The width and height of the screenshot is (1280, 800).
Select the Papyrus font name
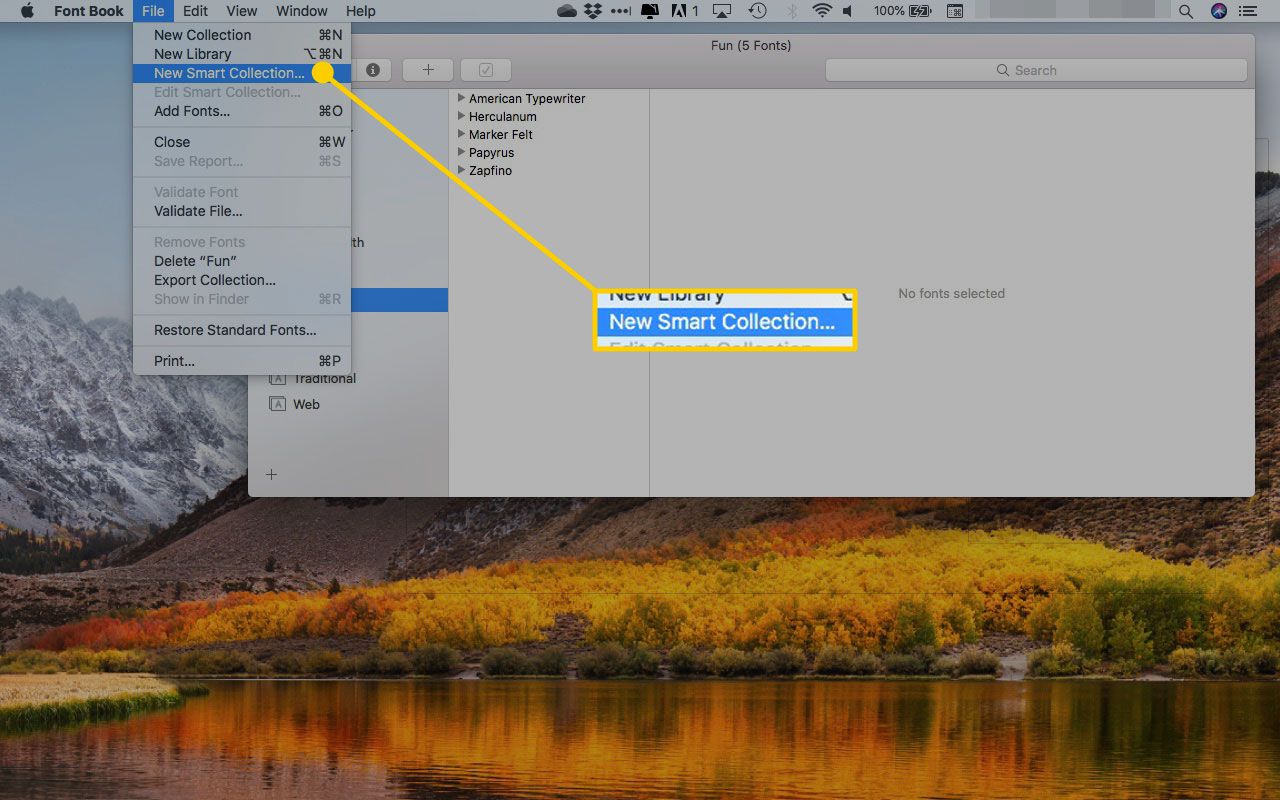point(491,153)
